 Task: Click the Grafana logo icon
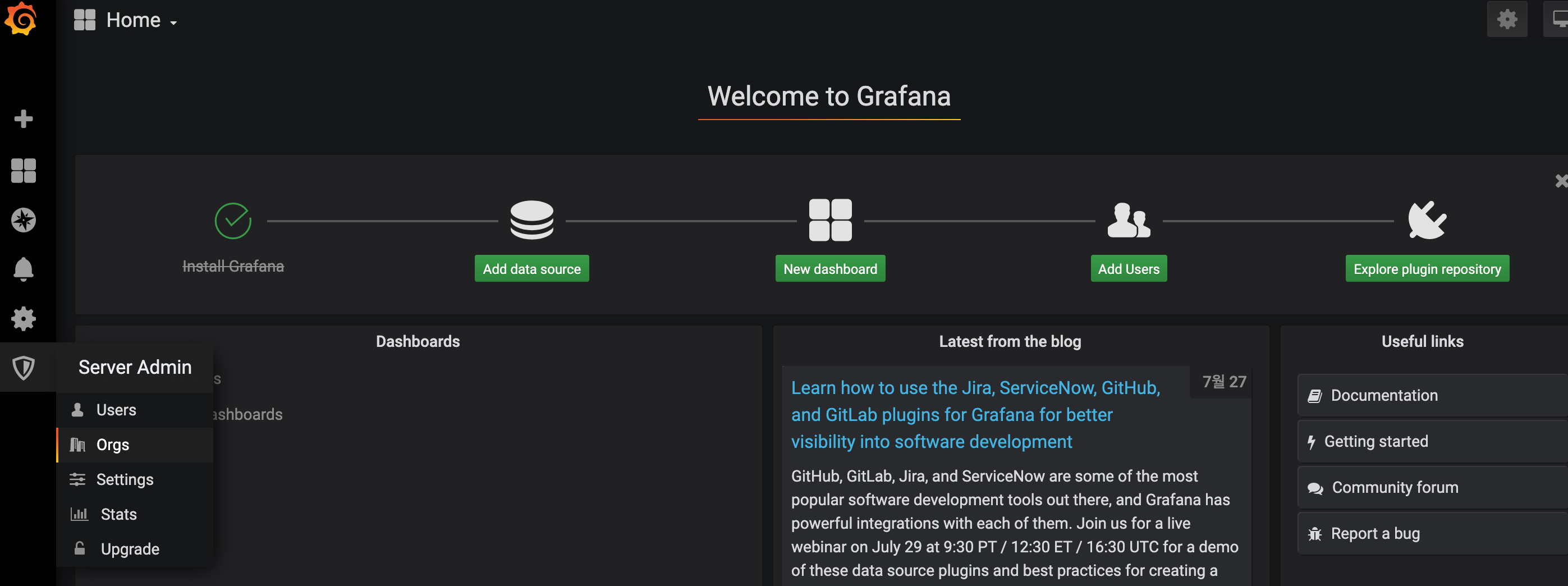pos(20,19)
